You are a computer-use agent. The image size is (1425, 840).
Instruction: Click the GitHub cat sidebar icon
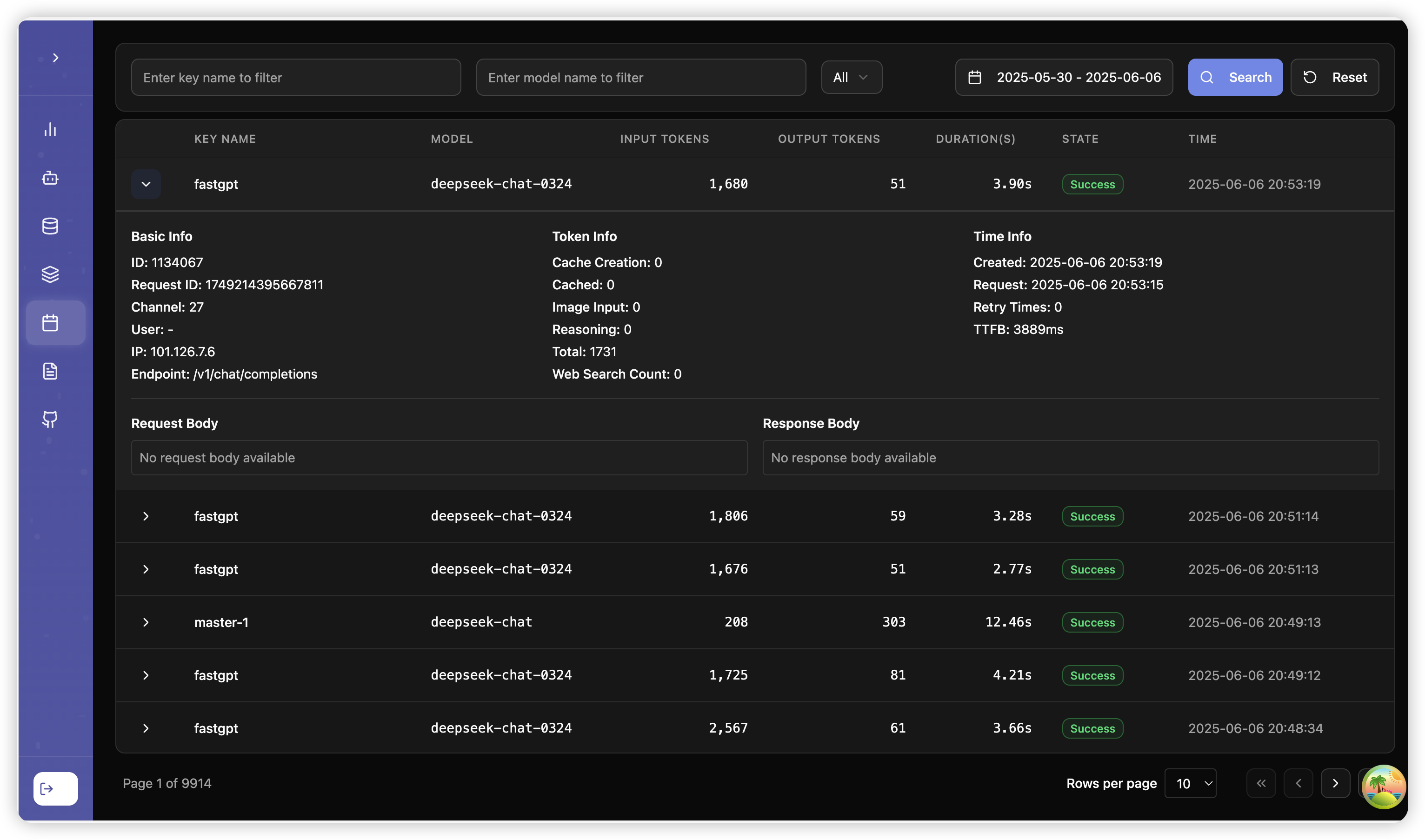(50, 420)
